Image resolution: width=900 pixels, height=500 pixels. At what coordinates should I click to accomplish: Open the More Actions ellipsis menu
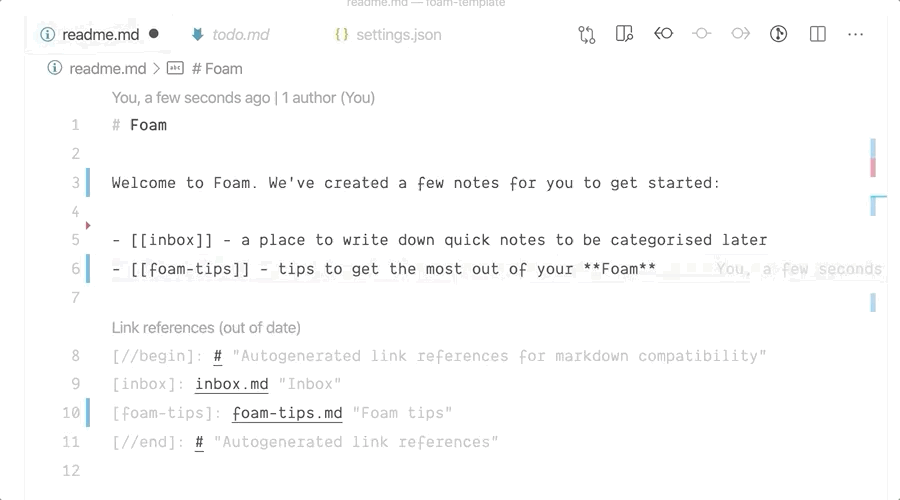click(855, 34)
